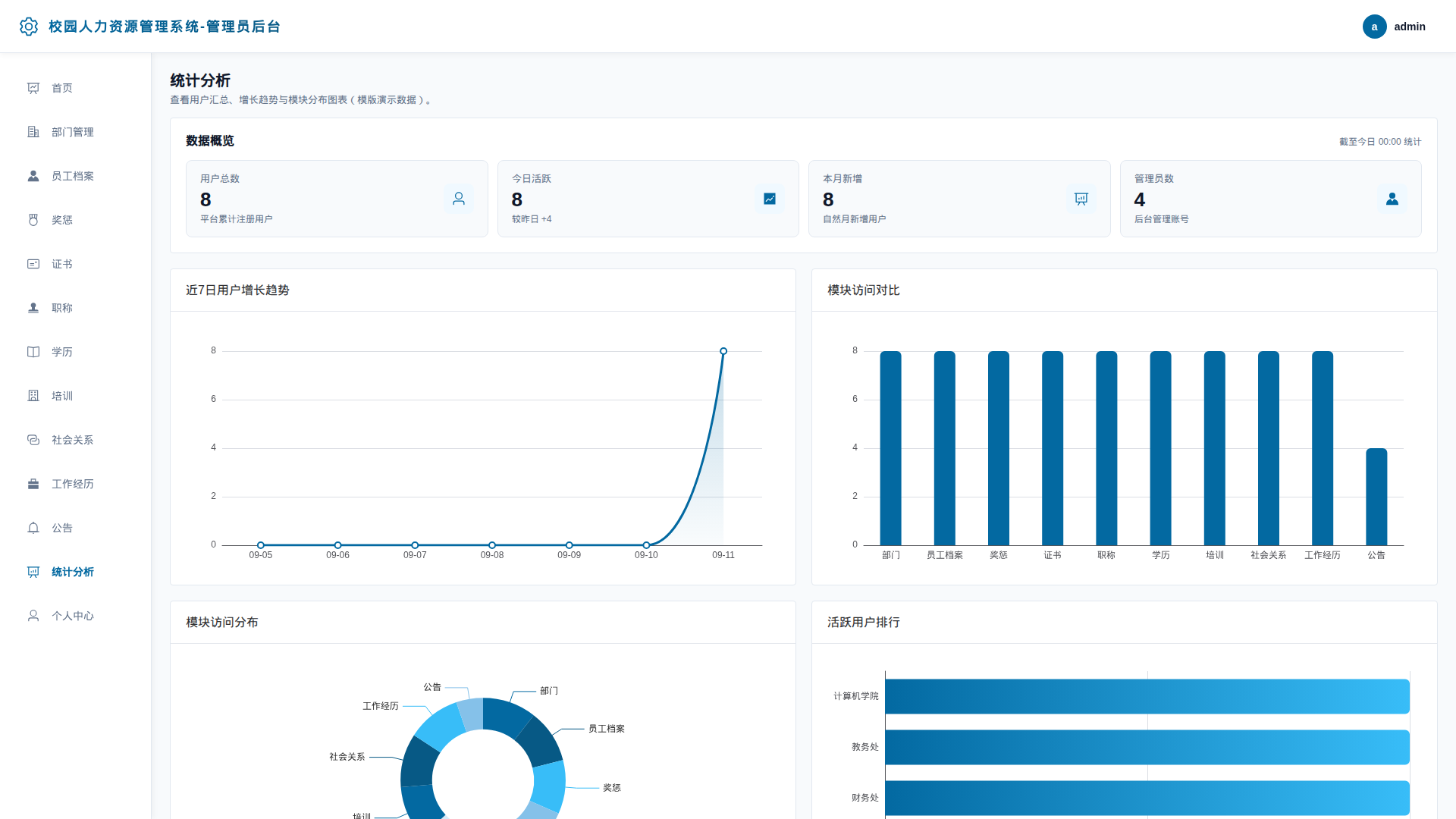This screenshot has height=819, width=1456.
Task: Click the 财务处 ranking bar
Action: (1147, 798)
